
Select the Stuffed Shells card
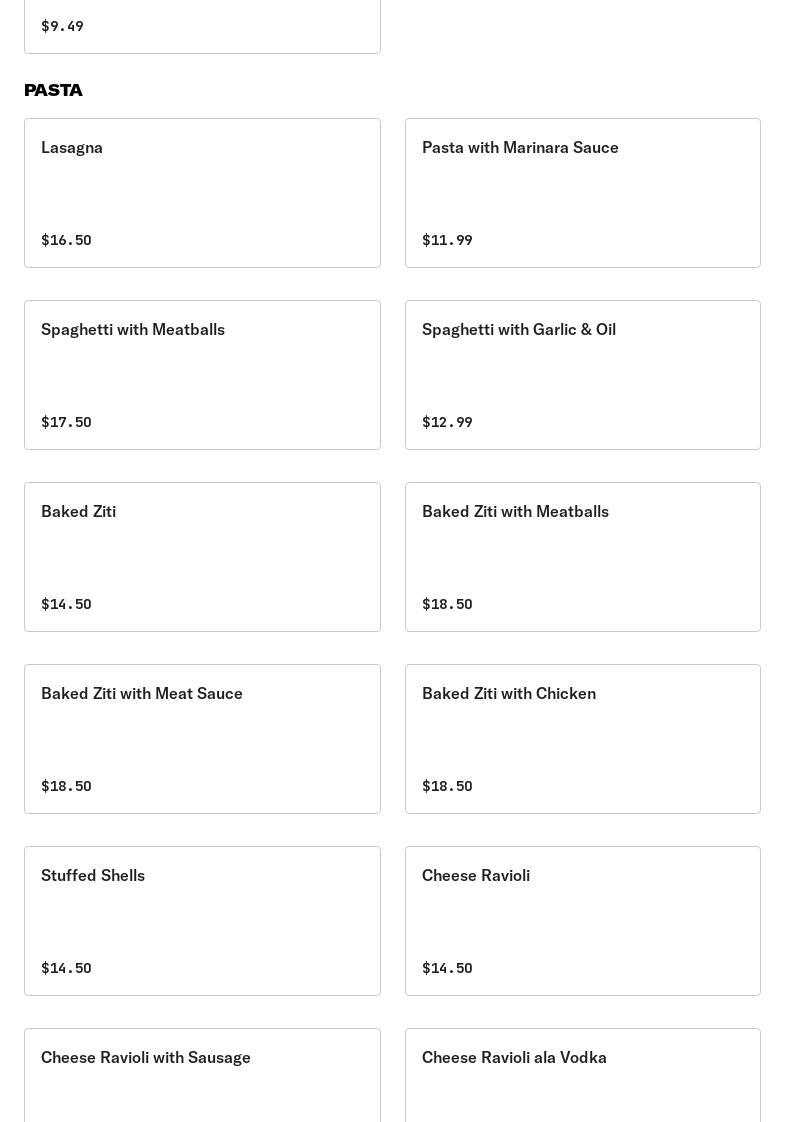coord(202,921)
